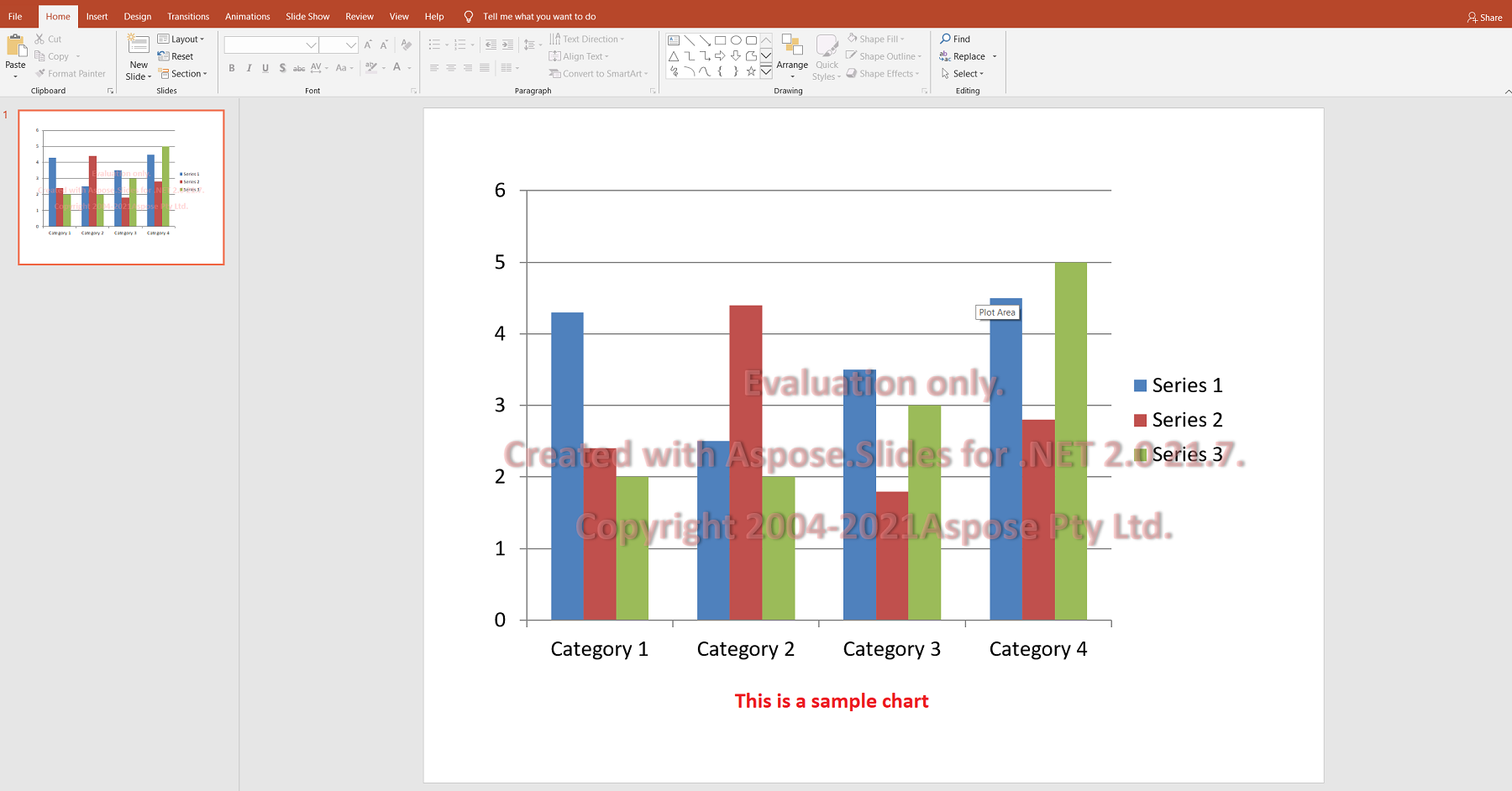Open the Shape Fill color menu

[876, 39]
